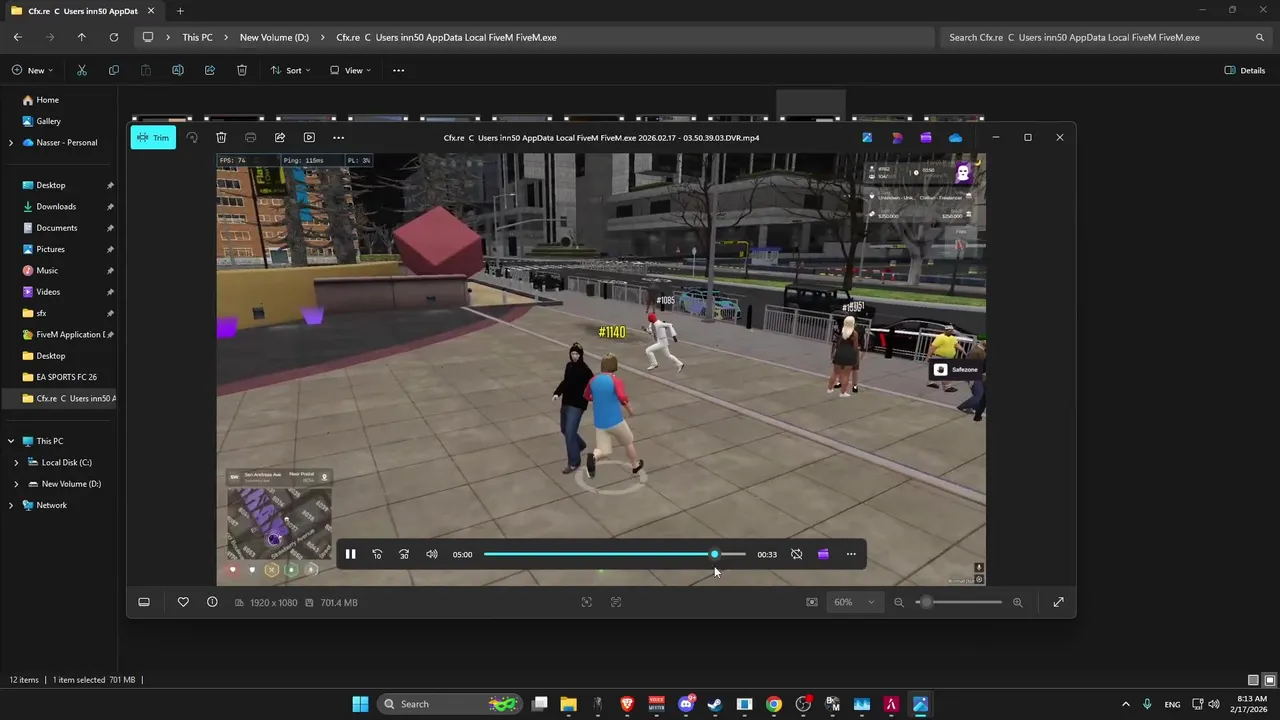Click Share icon in File Explorer toolbar
Image resolution: width=1280 pixels, height=720 pixels.
(x=210, y=70)
